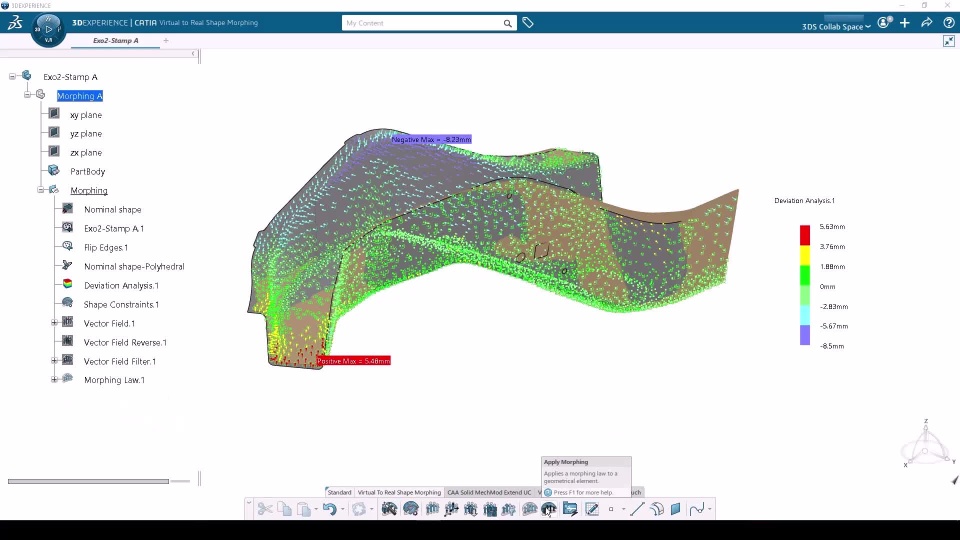Click the Negative Max label on model
This screenshot has height=540, width=960.
click(431, 140)
